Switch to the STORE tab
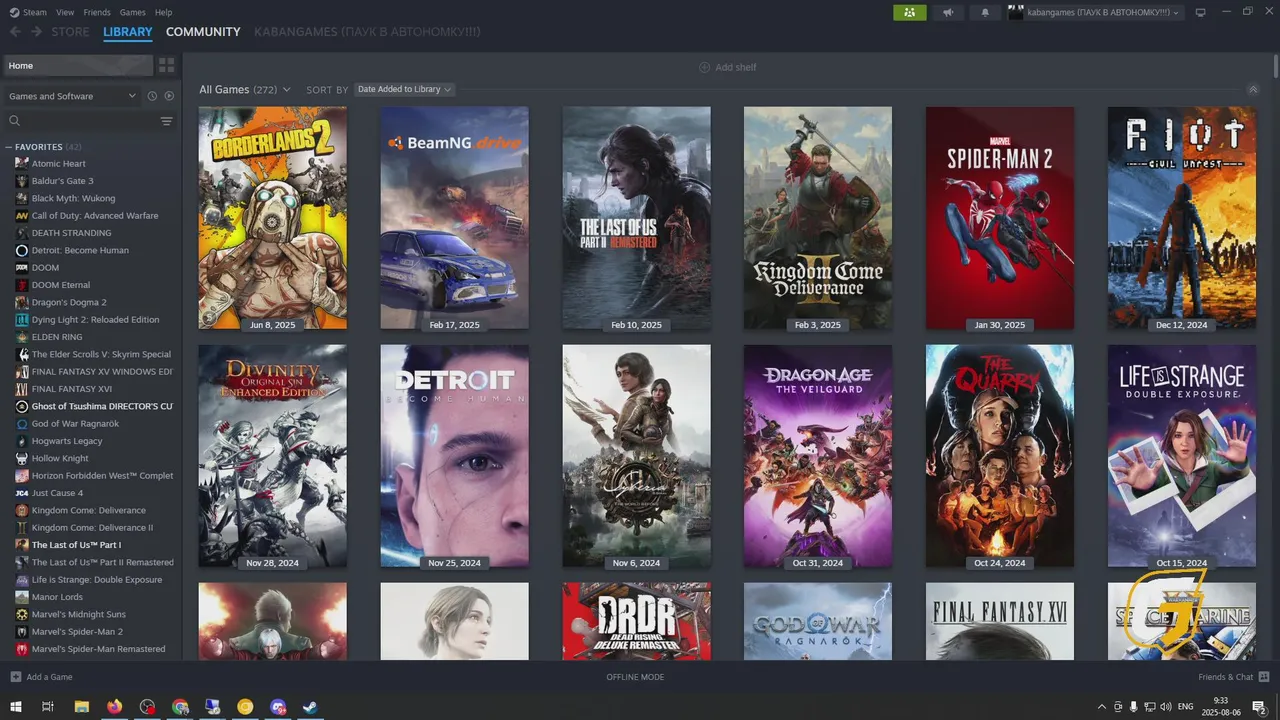The width and height of the screenshot is (1280, 720). (70, 32)
